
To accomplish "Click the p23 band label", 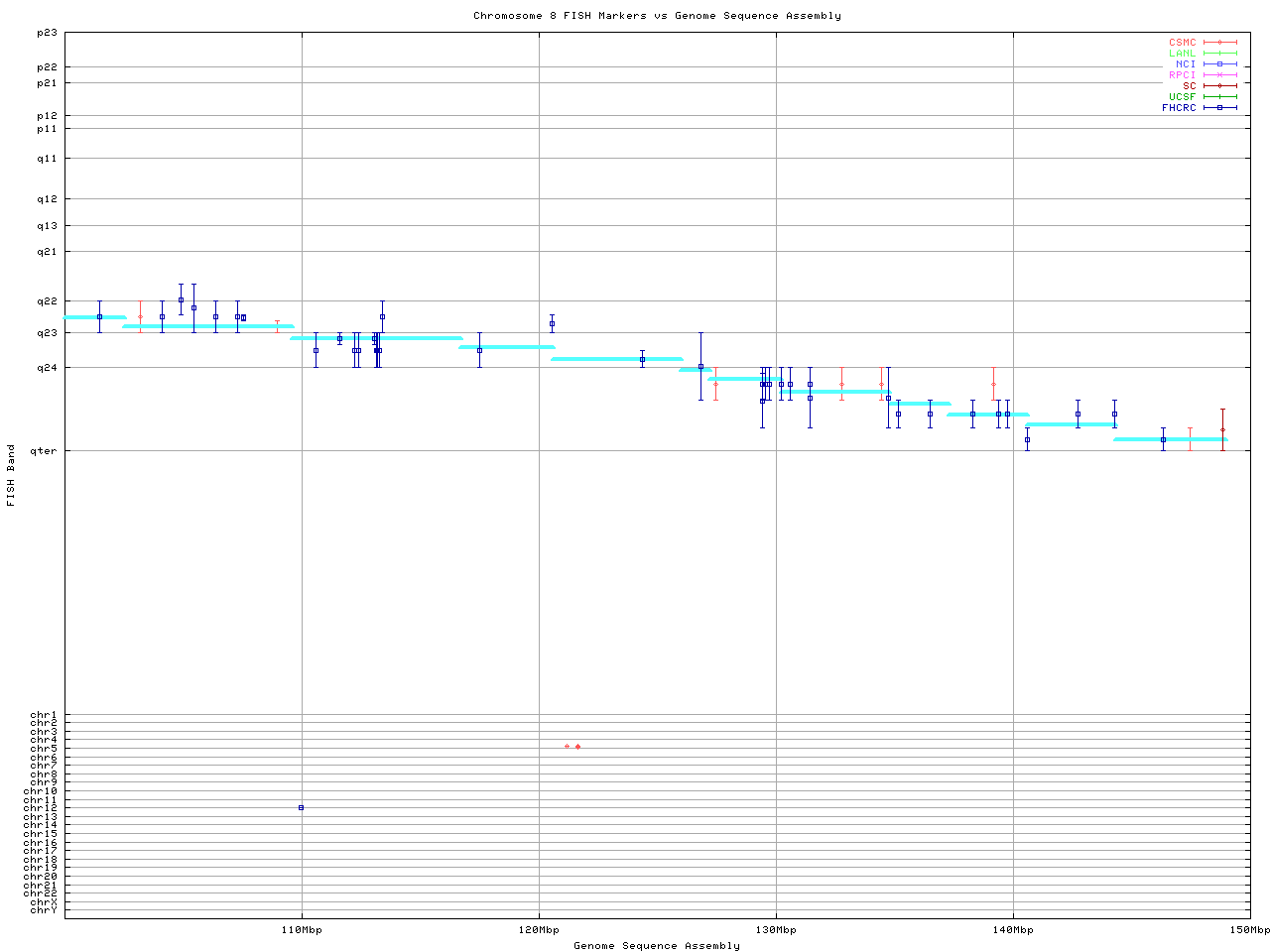I will (x=47, y=33).
